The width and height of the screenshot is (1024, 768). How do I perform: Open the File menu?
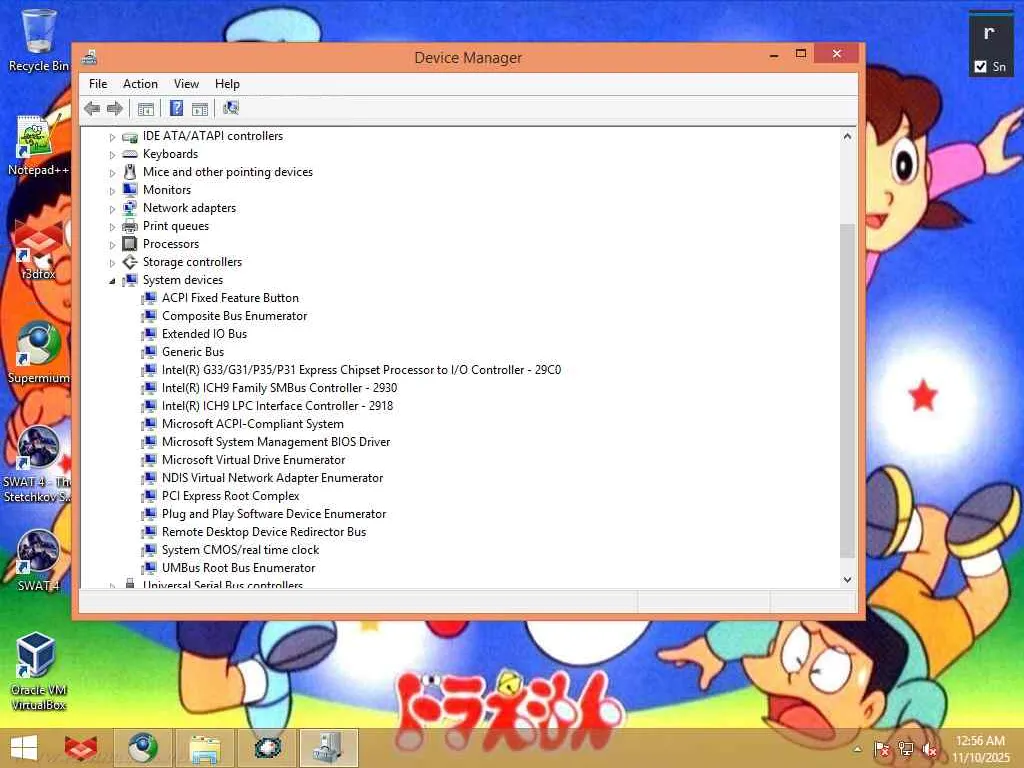click(98, 84)
